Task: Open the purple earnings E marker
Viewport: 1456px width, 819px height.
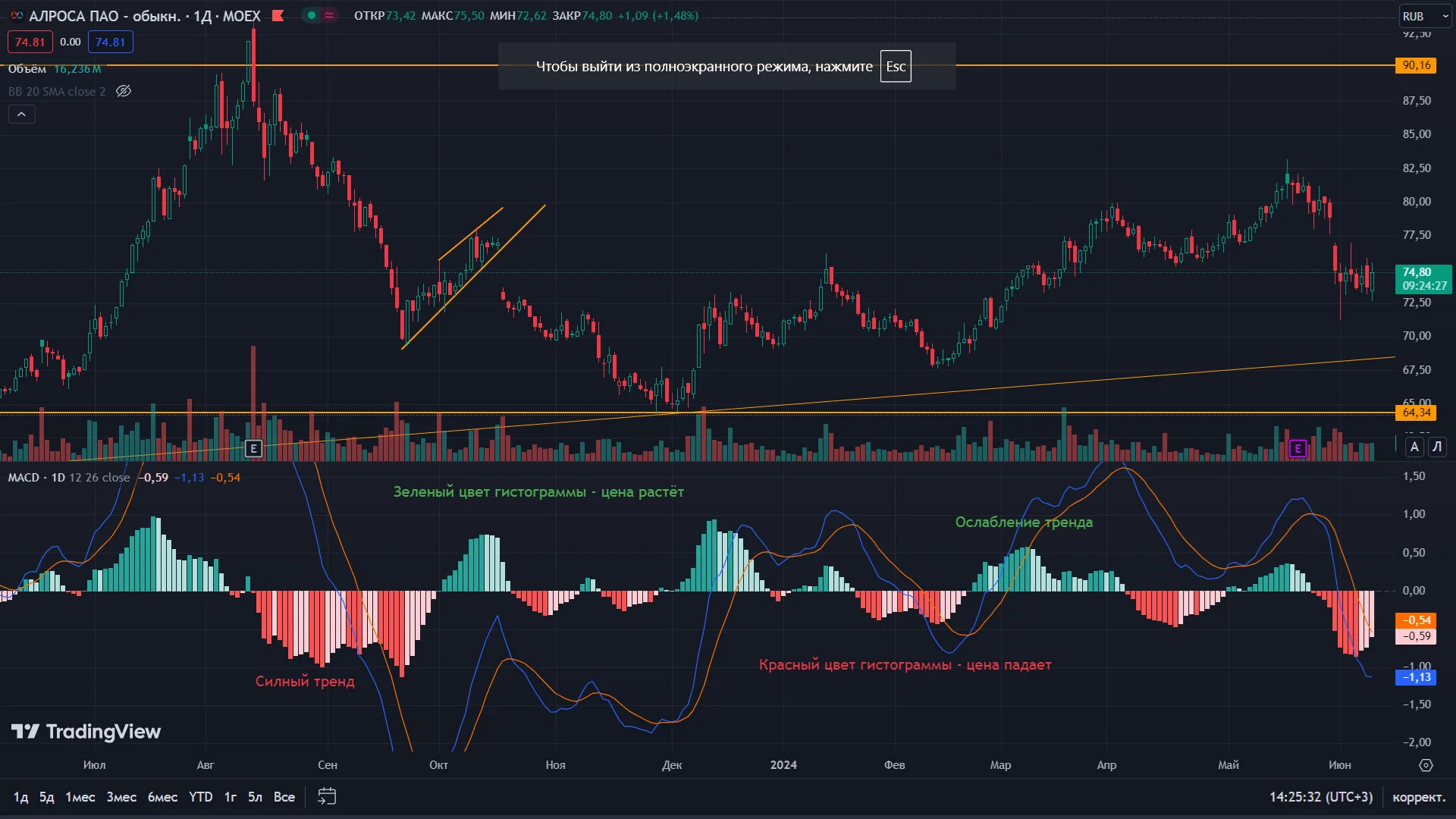Action: click(1298, 449)
